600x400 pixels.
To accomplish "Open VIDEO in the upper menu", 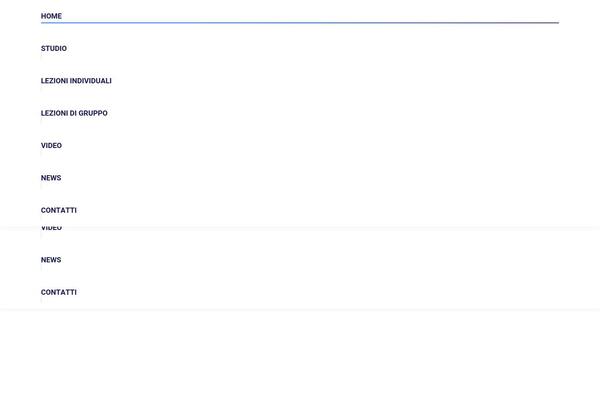I will [51, 146].
